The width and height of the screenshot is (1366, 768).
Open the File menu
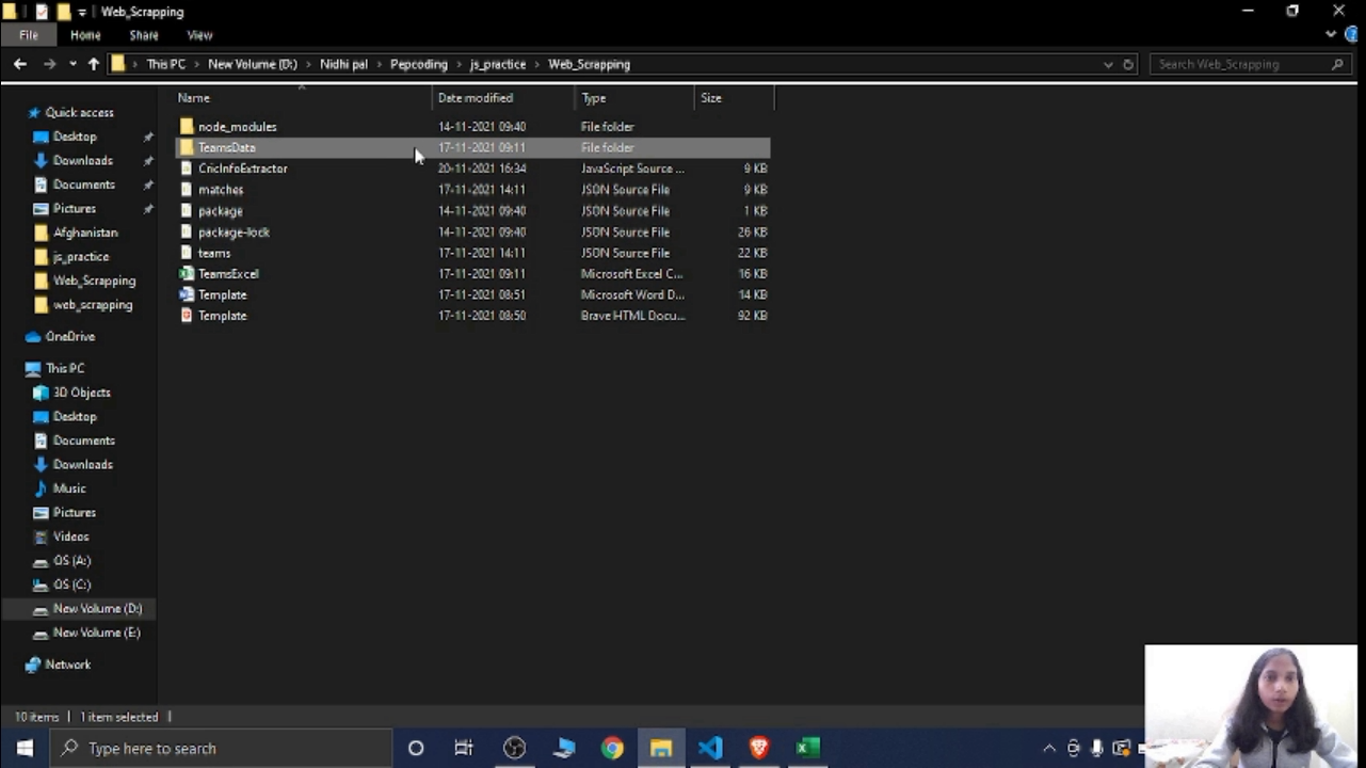click(x=28, y=35)
